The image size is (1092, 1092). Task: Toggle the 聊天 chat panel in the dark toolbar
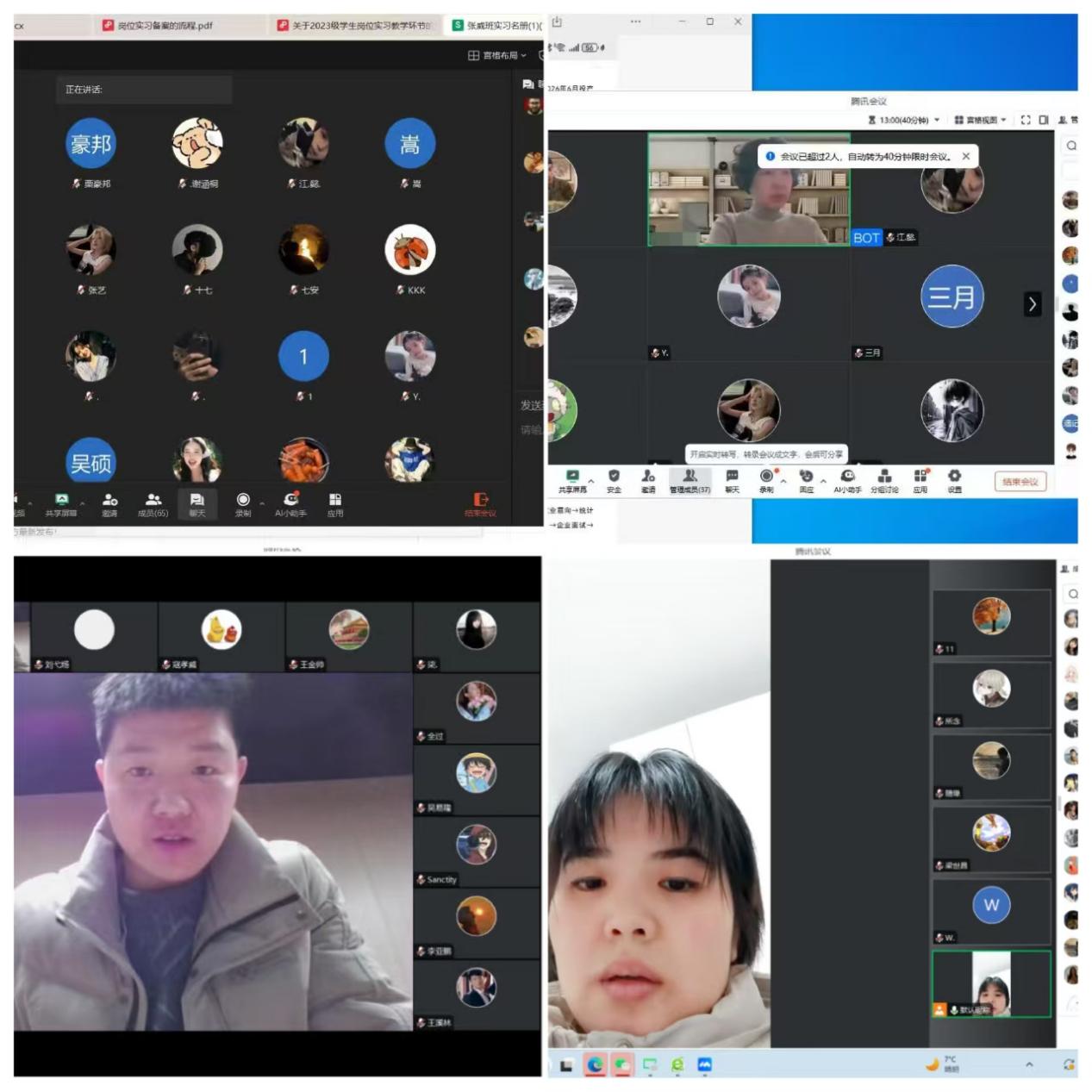[x=197, y=504]
